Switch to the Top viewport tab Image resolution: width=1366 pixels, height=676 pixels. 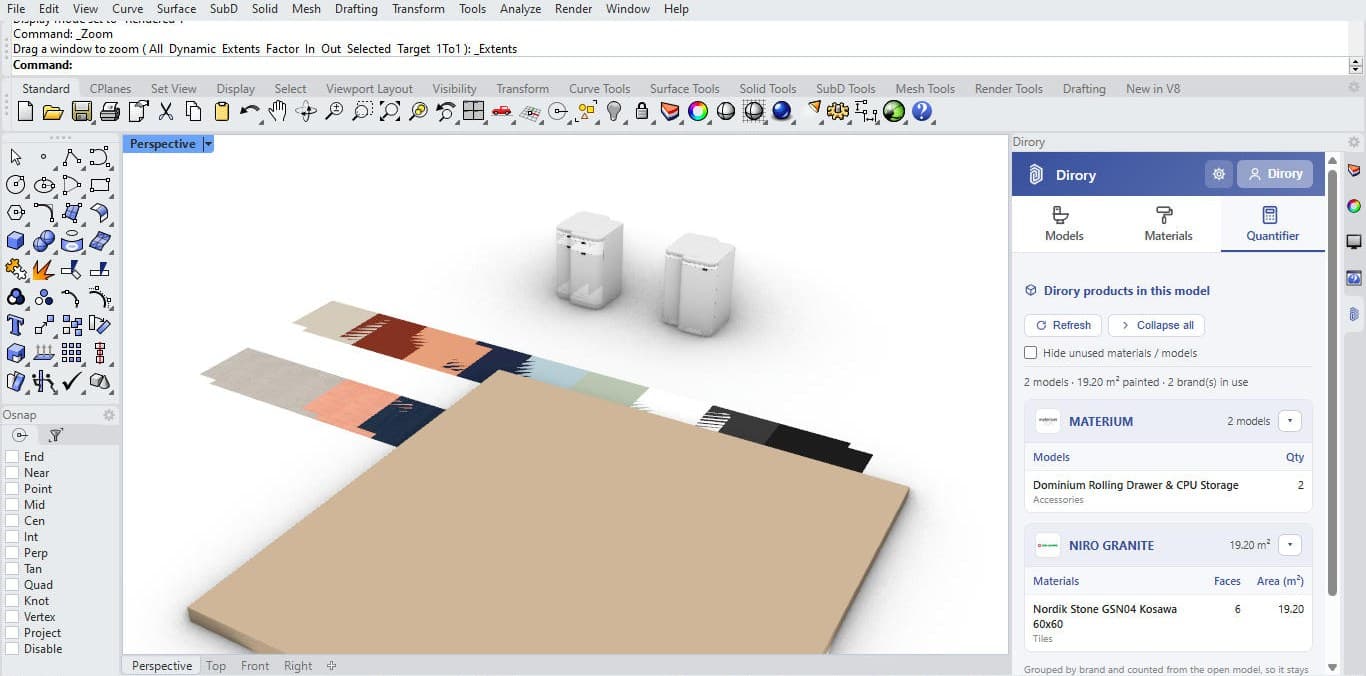[216, 666]
